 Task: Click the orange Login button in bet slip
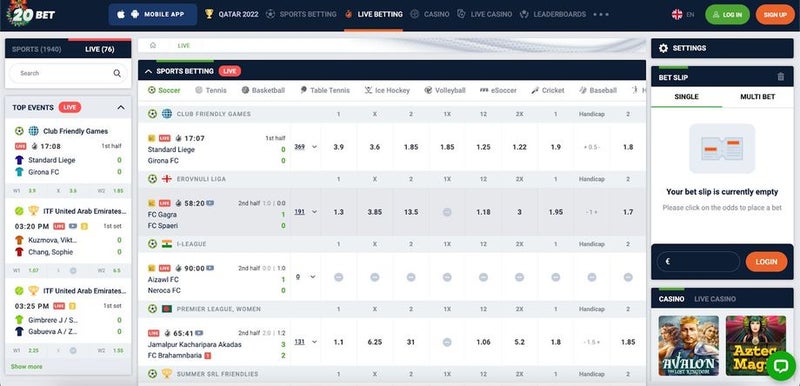(x=766, y=262)
